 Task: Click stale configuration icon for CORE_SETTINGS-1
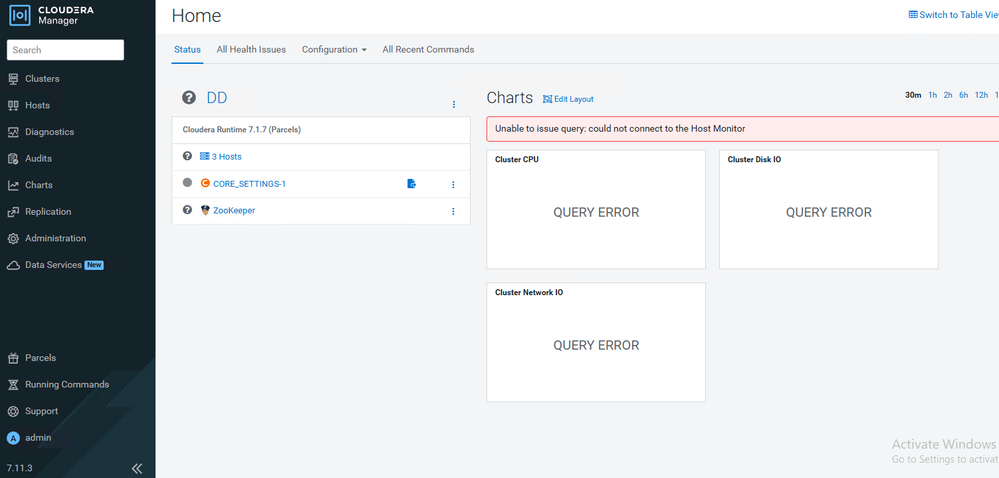[x=412, y=184]
